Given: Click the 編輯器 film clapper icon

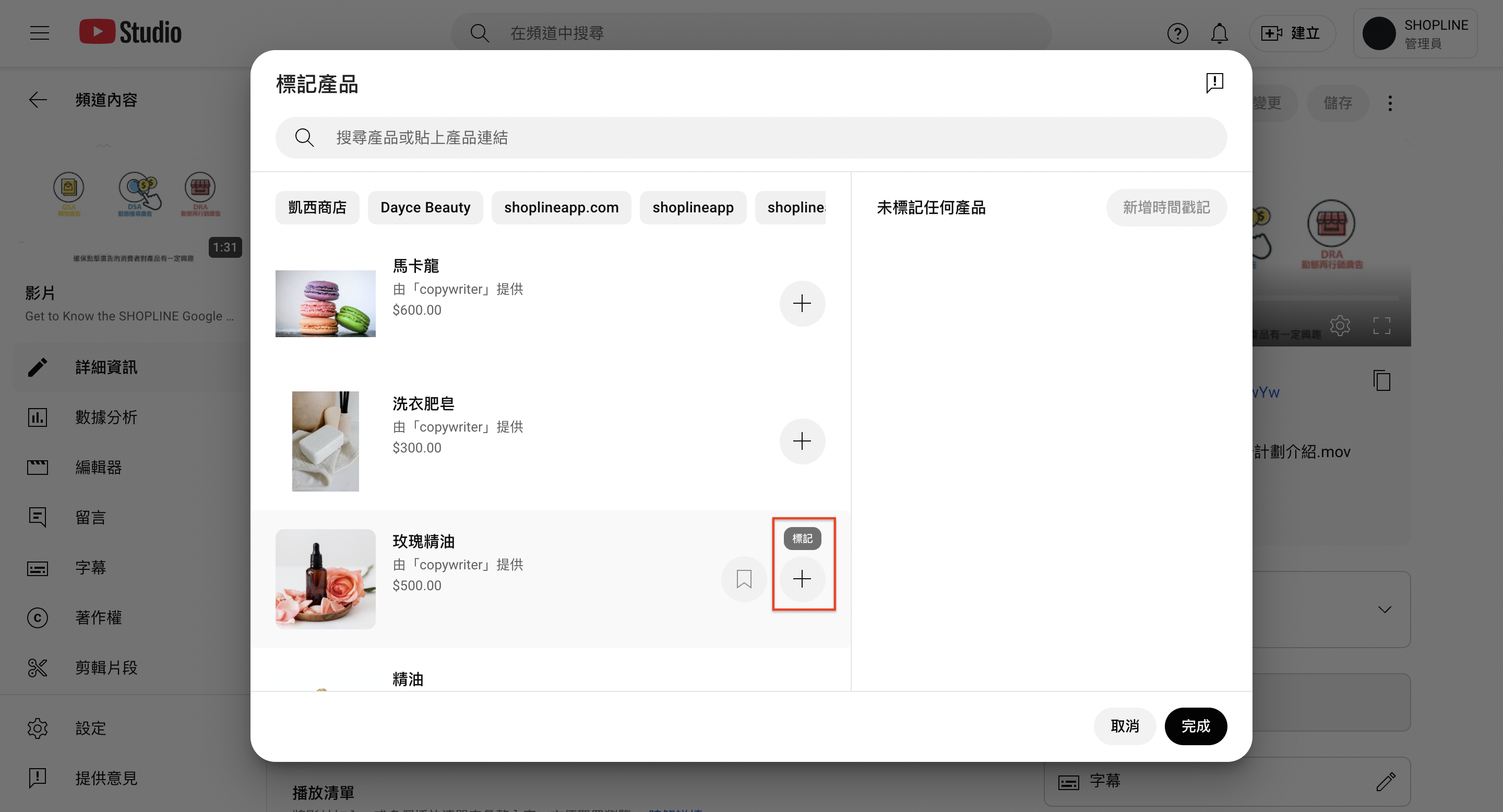Looking at the screenshot, I should [38, 467].
